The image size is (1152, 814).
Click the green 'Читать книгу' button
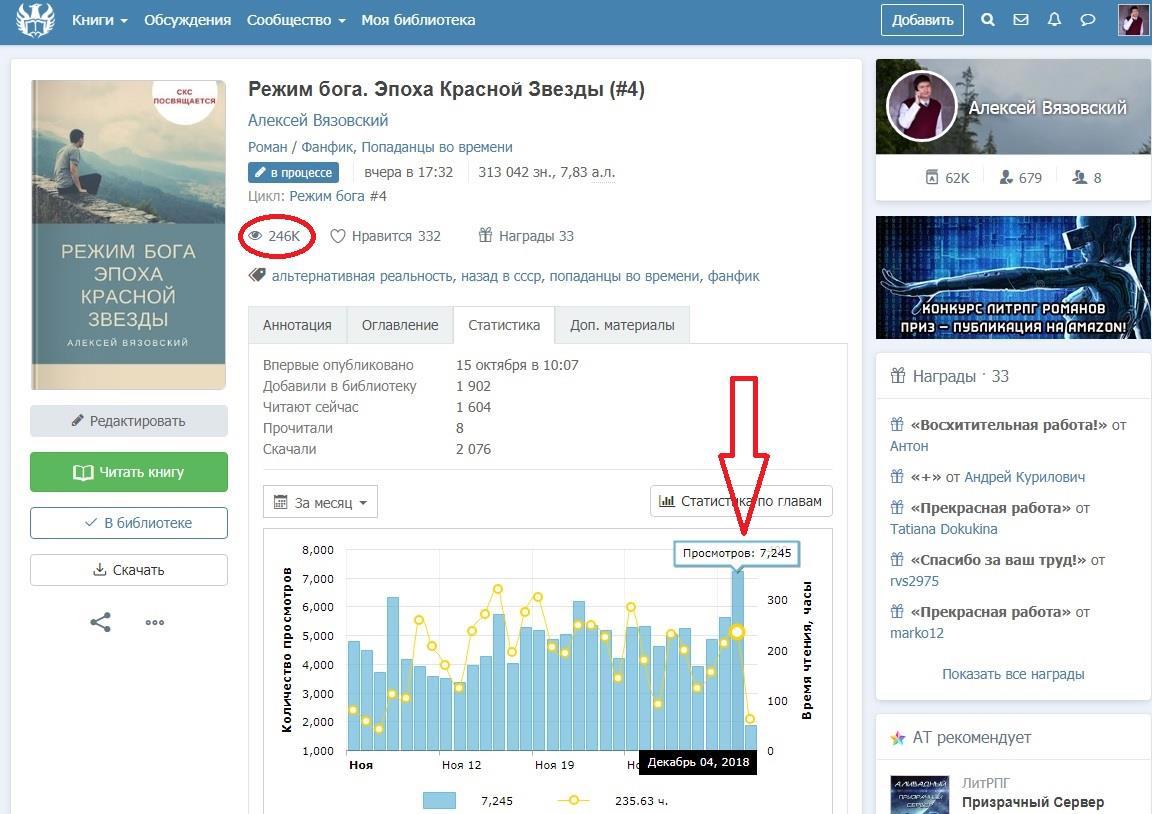coord(129,472)
